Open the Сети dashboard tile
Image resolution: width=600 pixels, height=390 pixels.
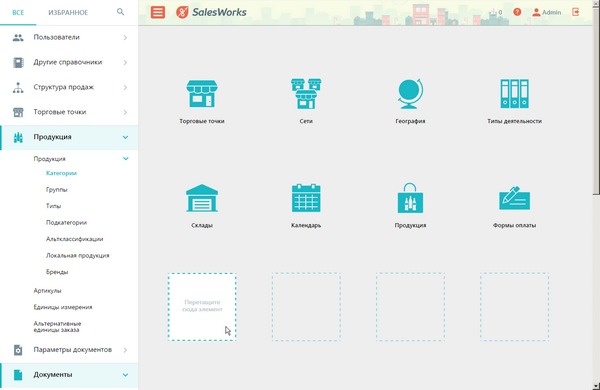pos(306,101)
